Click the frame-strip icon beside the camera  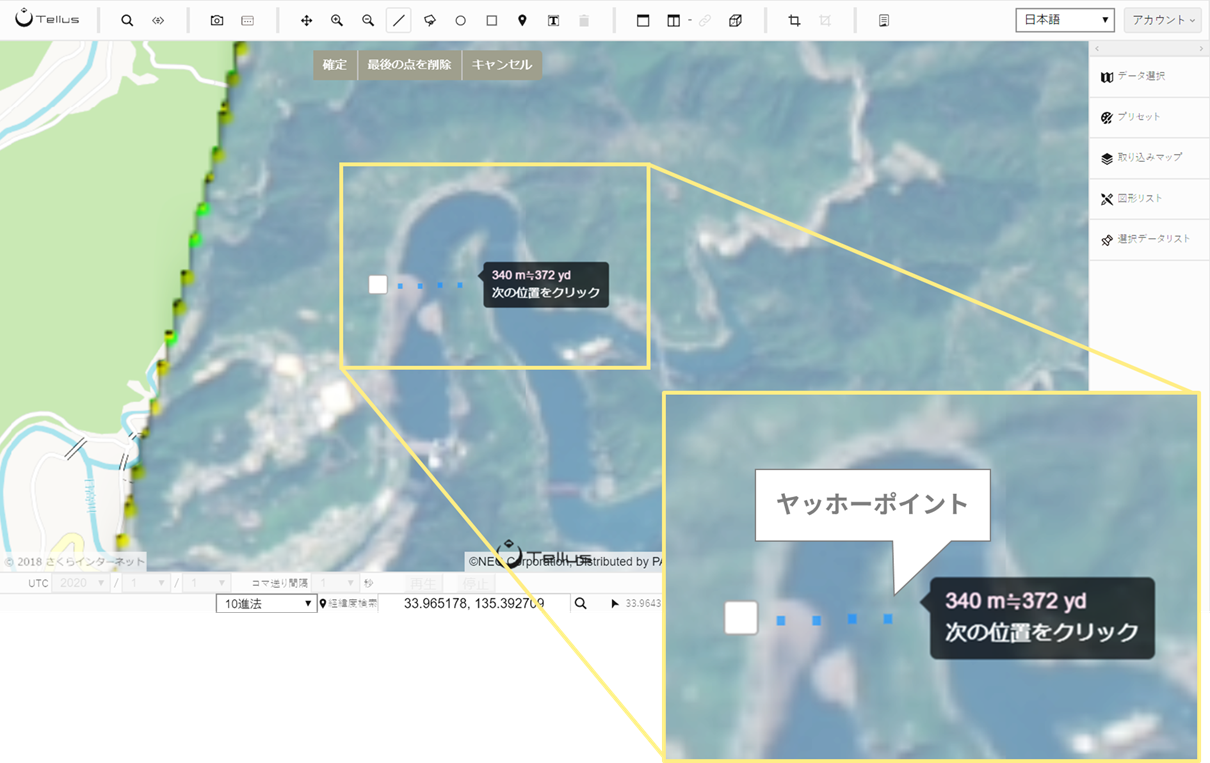point(248,20)
